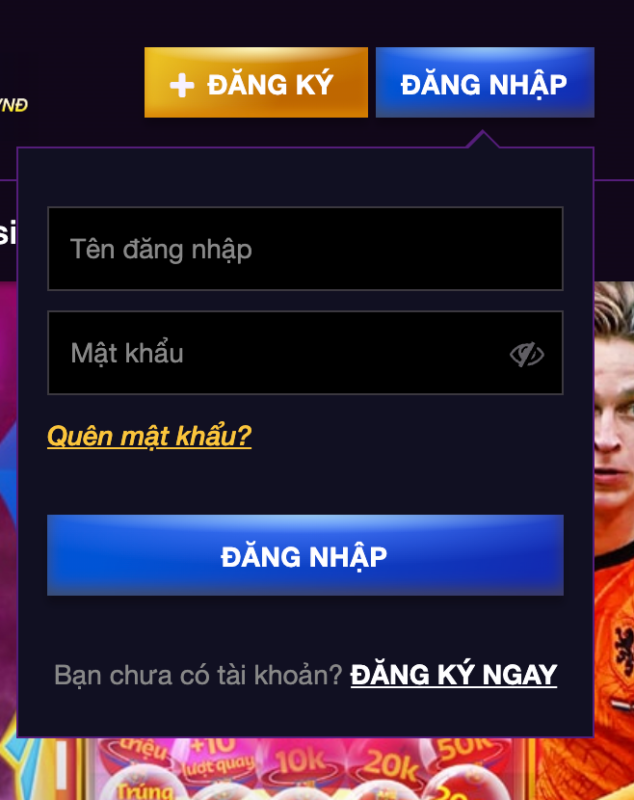The height and width of the screenshot is (800, 634).
Task: Toggle password visibility eye icon
Action: pos(527,354)
